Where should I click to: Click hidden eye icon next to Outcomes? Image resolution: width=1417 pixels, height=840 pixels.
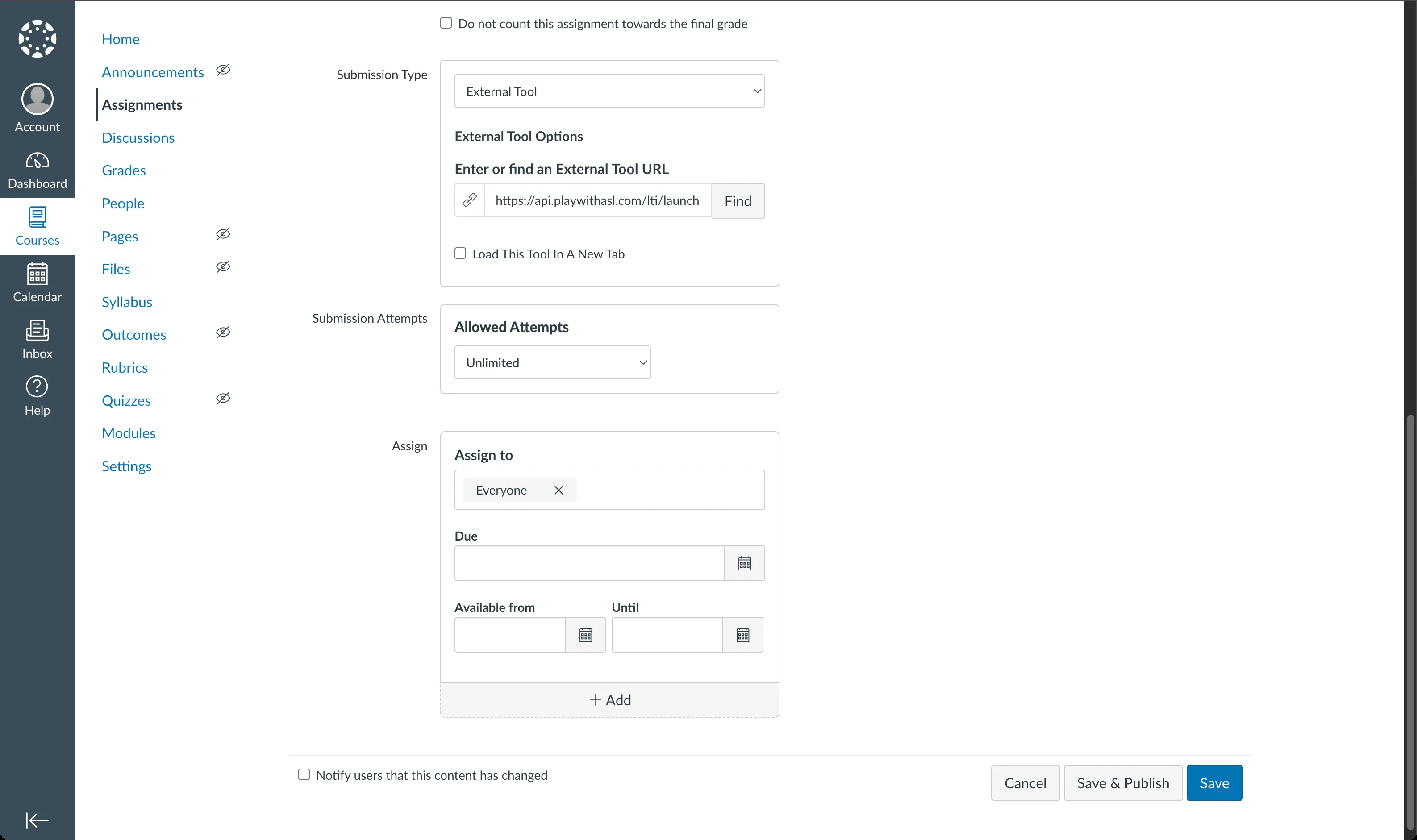pos(223,332)
